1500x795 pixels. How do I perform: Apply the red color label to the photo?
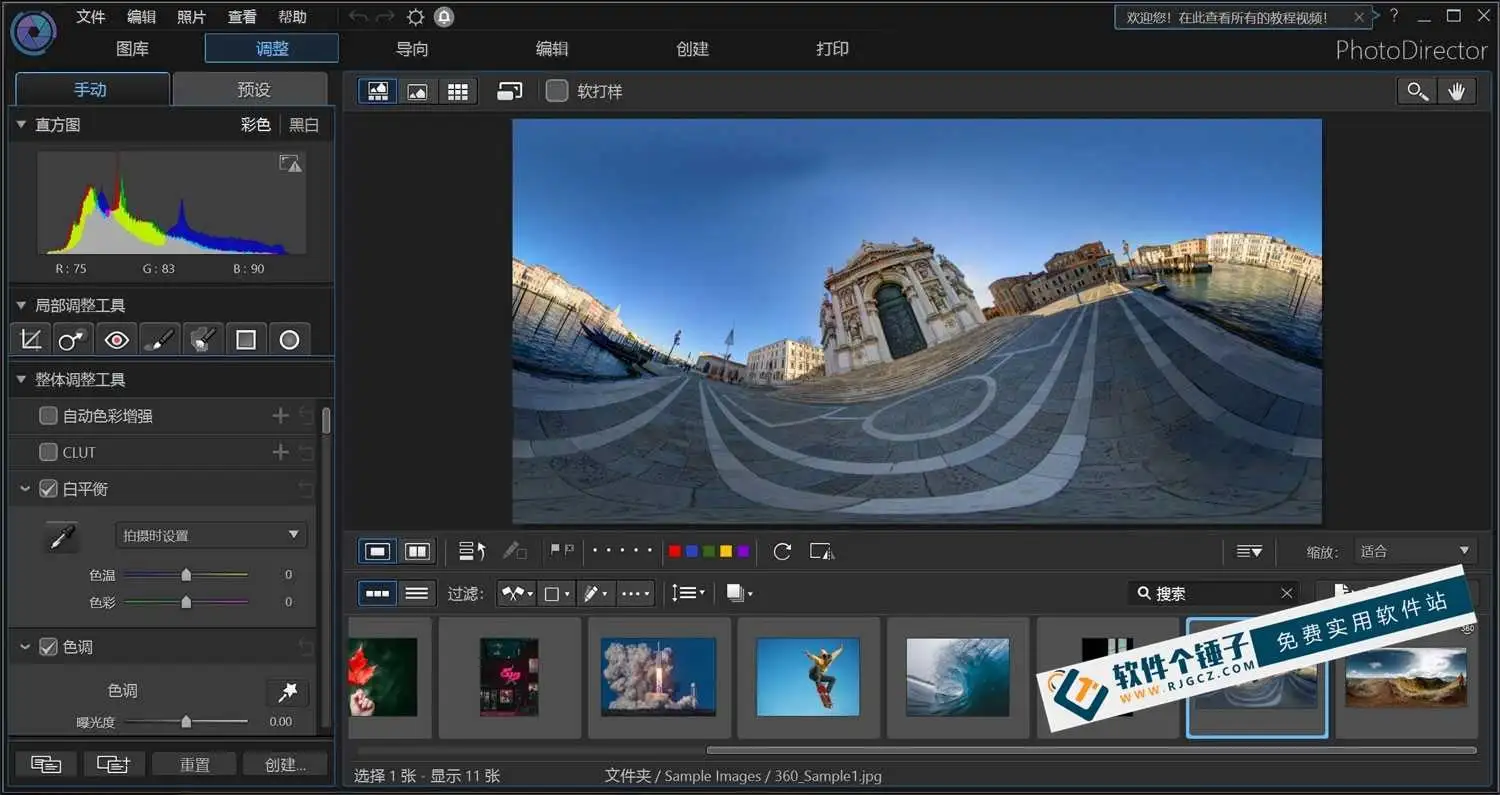coord(674,550)
